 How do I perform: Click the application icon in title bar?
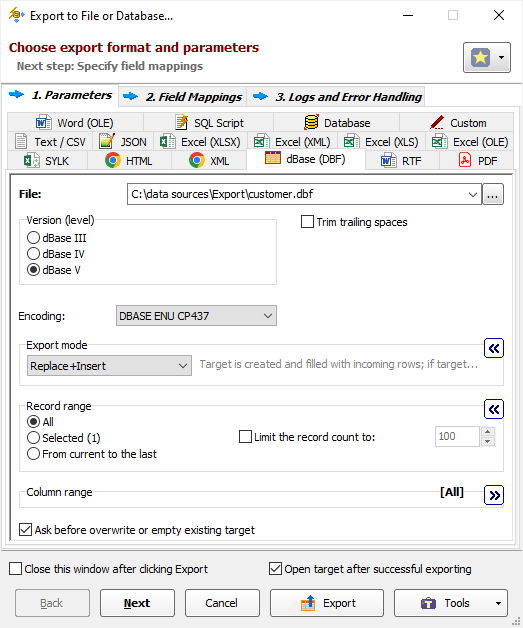click(16, 15)
